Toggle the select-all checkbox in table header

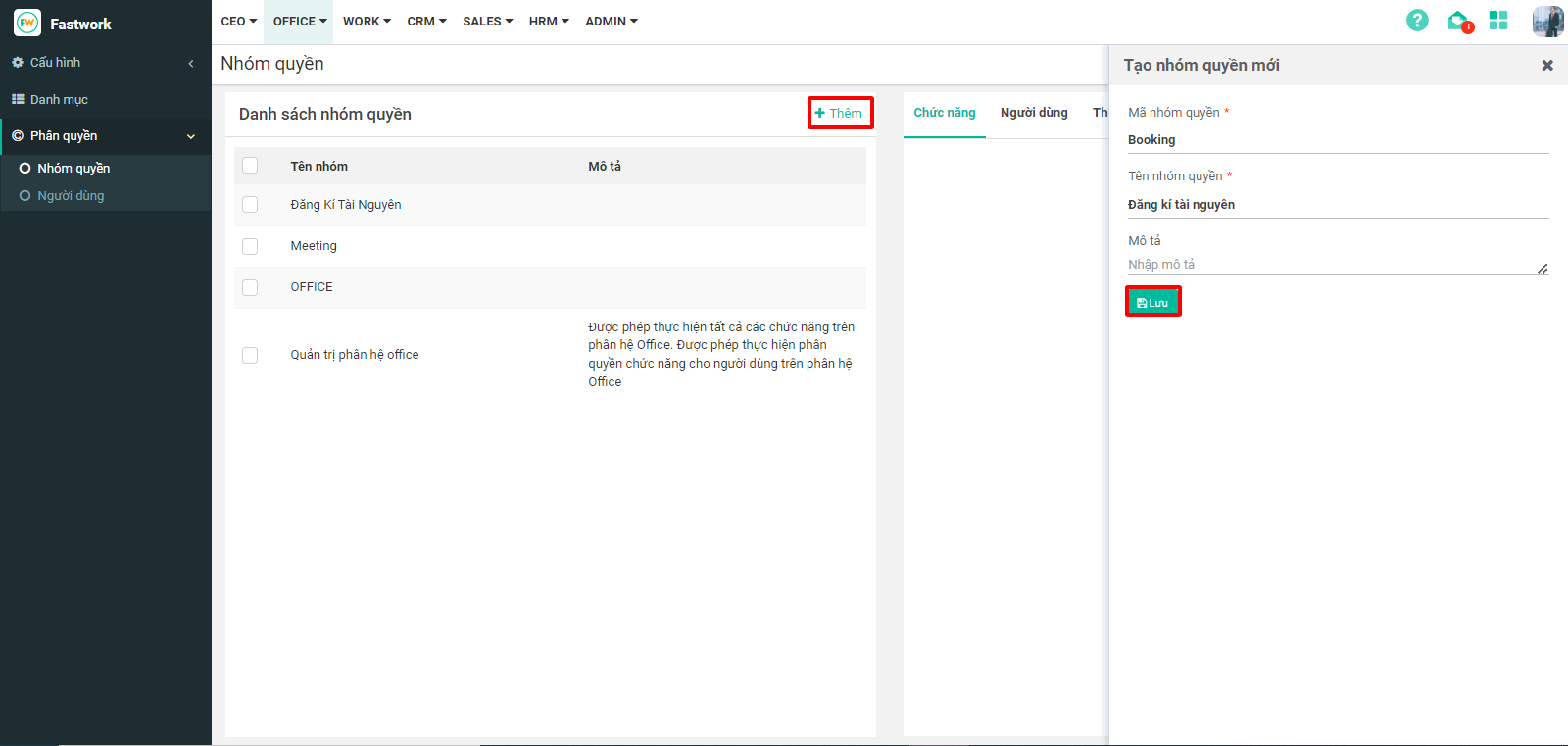pos(250,166)
